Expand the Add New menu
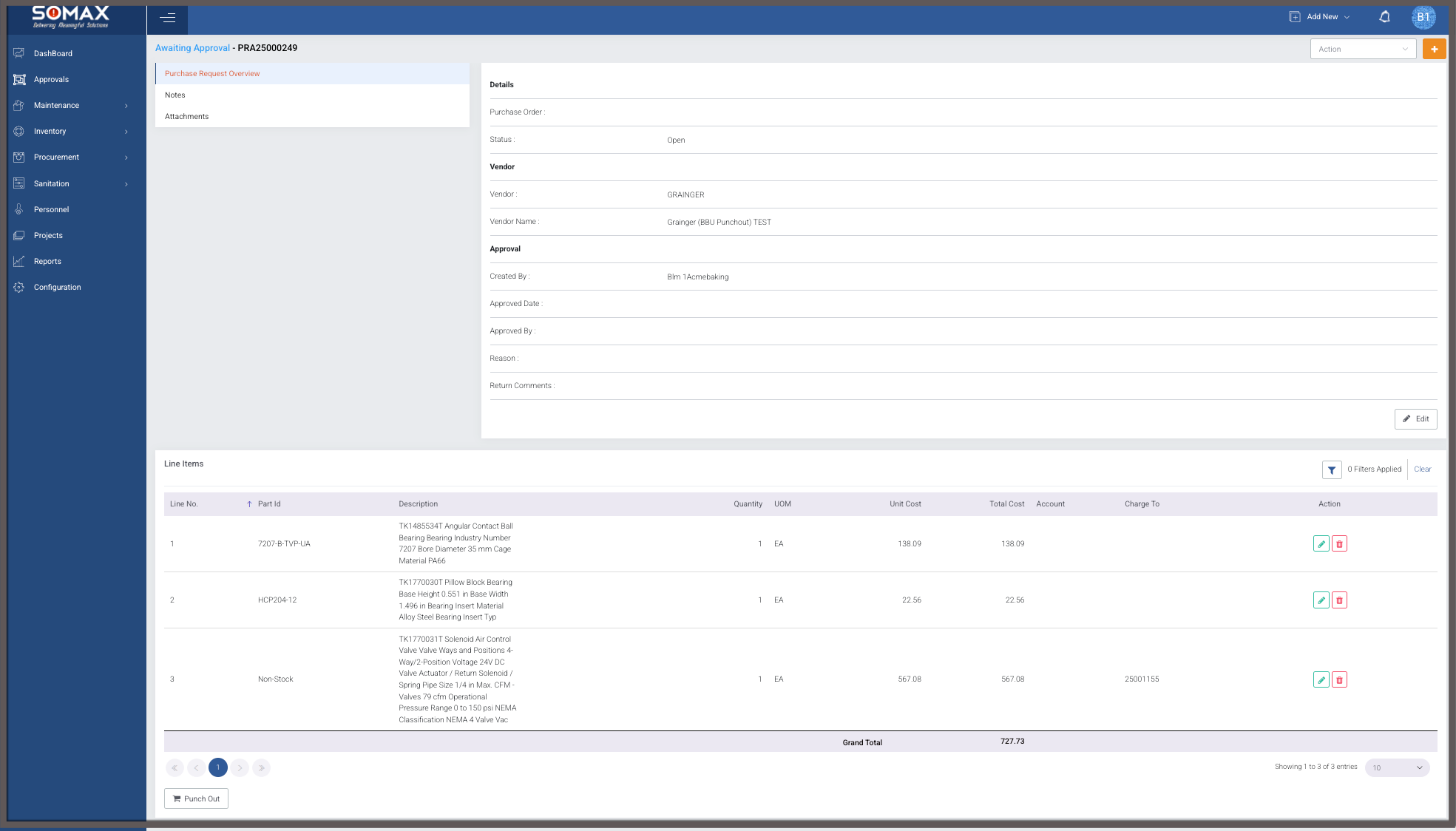Screen dimensions: 1456x831 [1320, 17]
